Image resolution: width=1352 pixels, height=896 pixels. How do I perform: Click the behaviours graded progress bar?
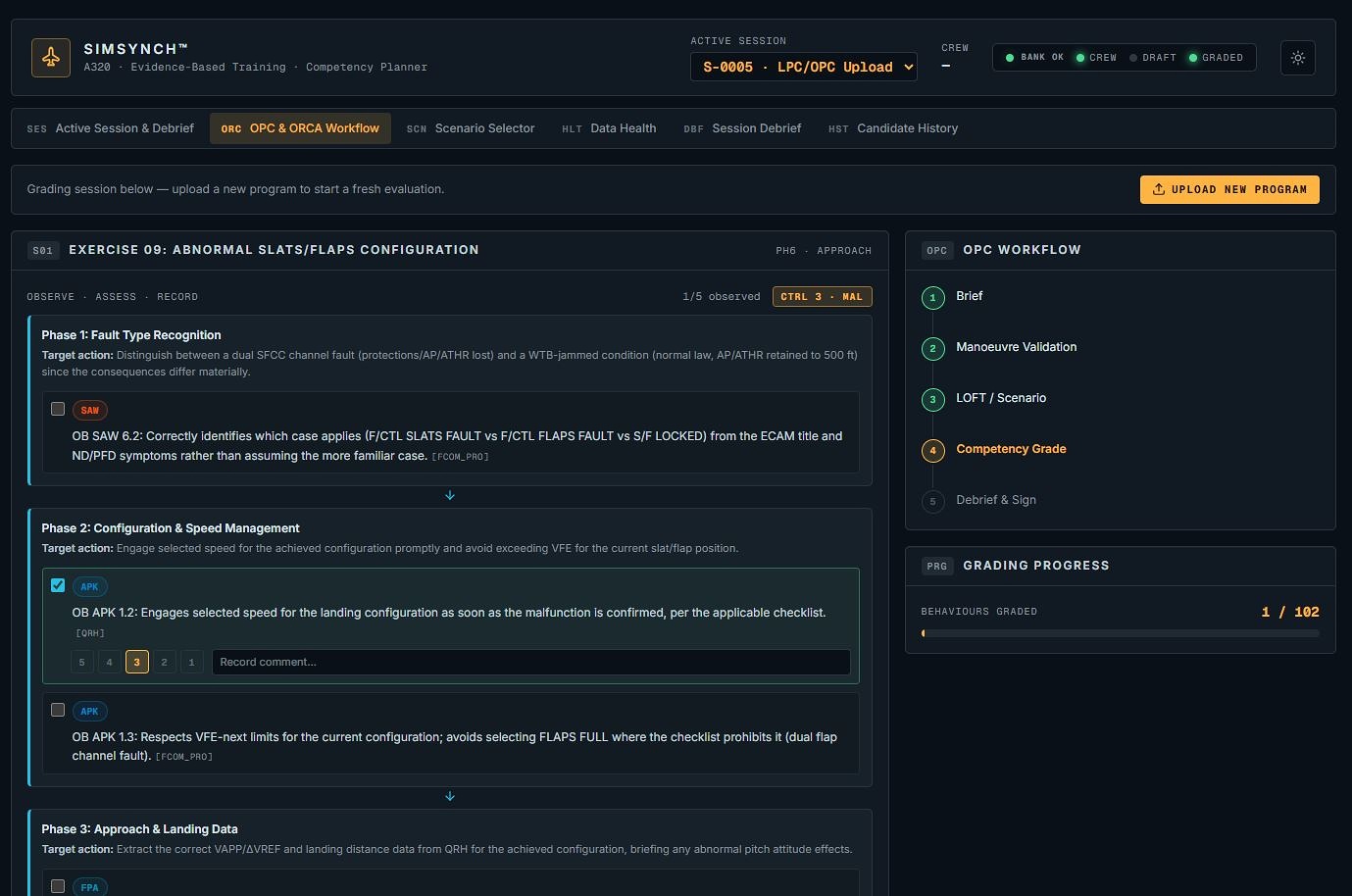[1121, 633]
